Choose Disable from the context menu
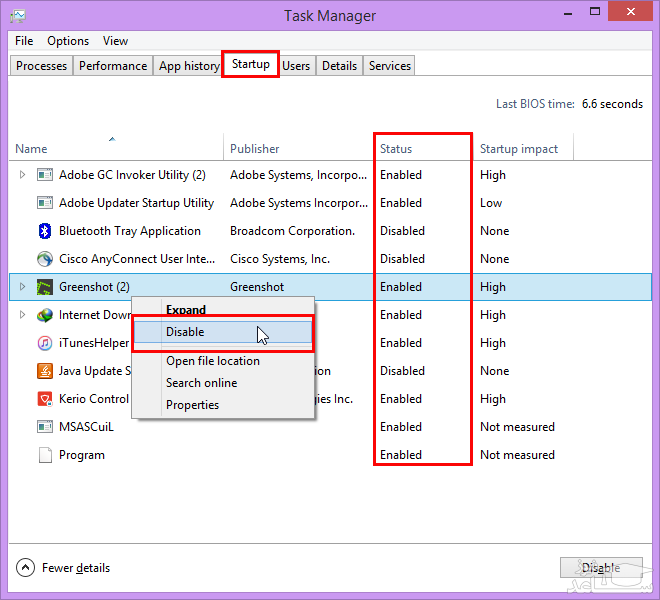The width and height of the screenshot is (660, 600). point(185,332)
